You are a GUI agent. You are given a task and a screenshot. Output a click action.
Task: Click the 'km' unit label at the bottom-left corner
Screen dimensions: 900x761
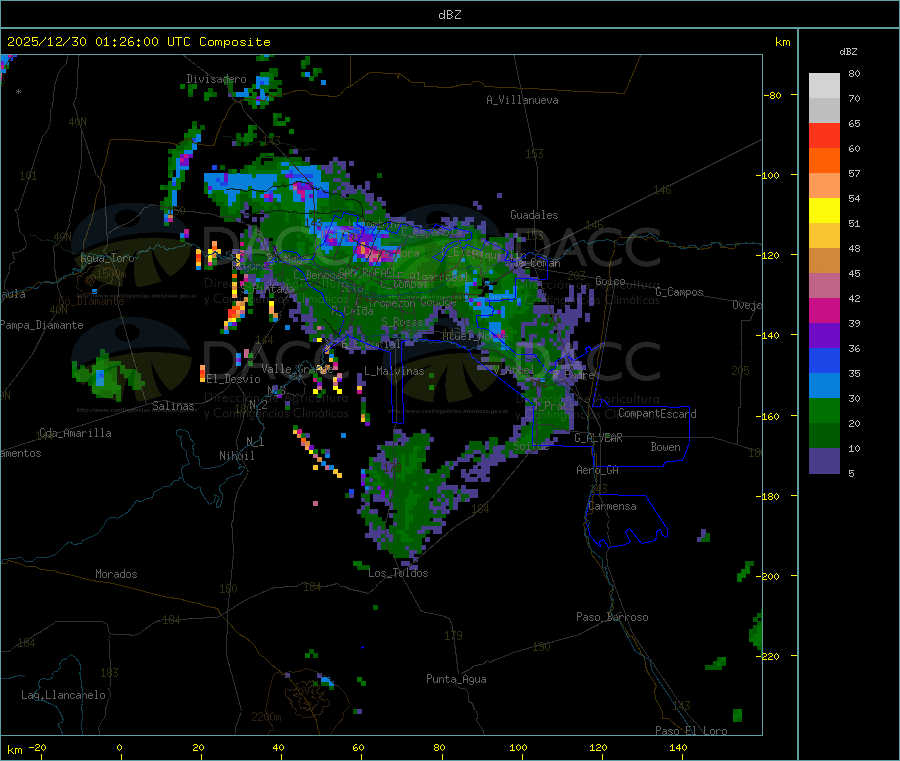pos(14,750)
